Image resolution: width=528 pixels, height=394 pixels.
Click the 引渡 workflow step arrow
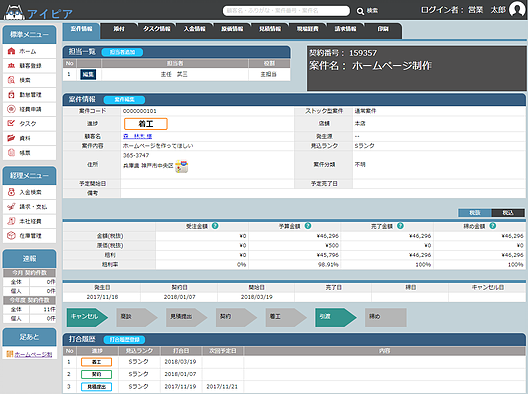click(335, 317)
